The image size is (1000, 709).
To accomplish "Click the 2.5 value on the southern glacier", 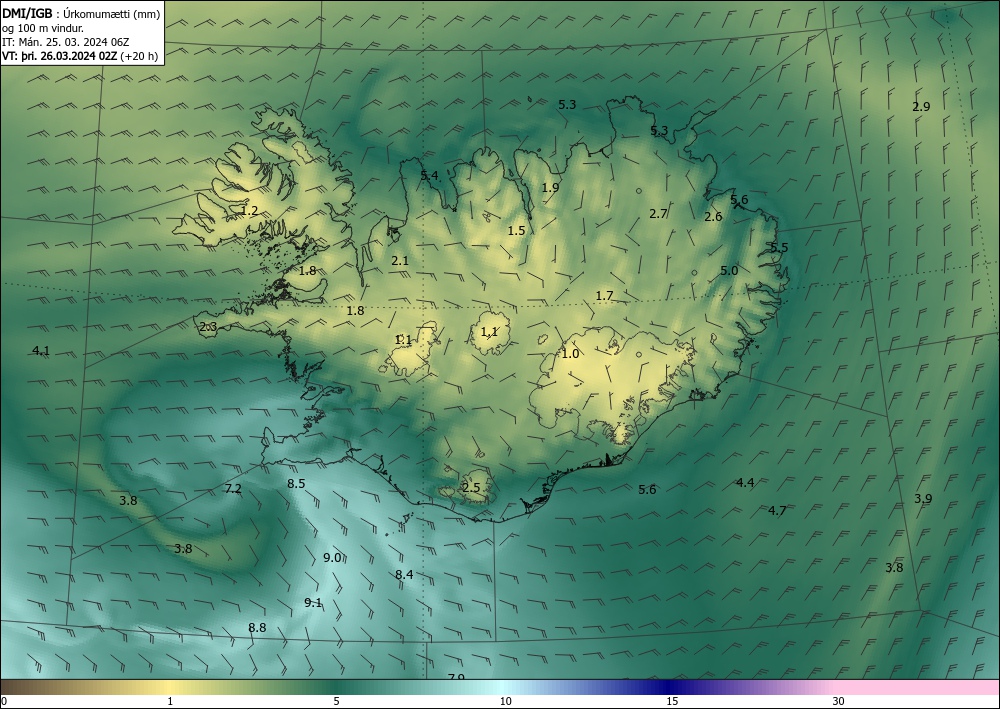I will [471, 488].
